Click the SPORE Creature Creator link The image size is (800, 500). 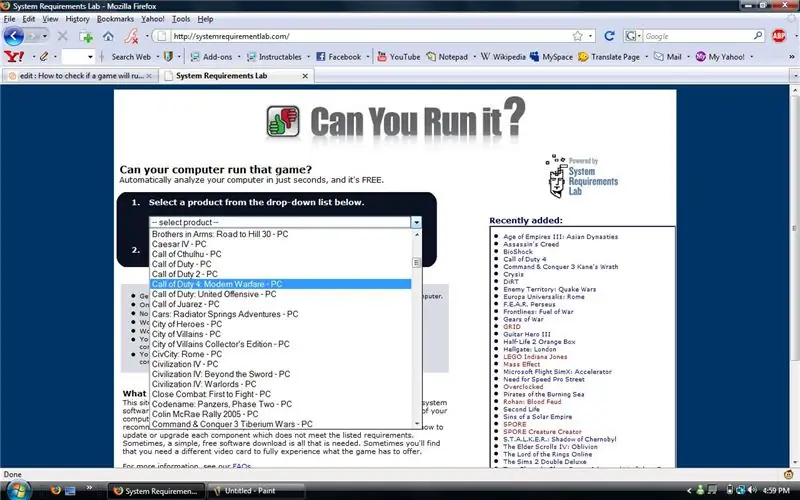(542, 432)
